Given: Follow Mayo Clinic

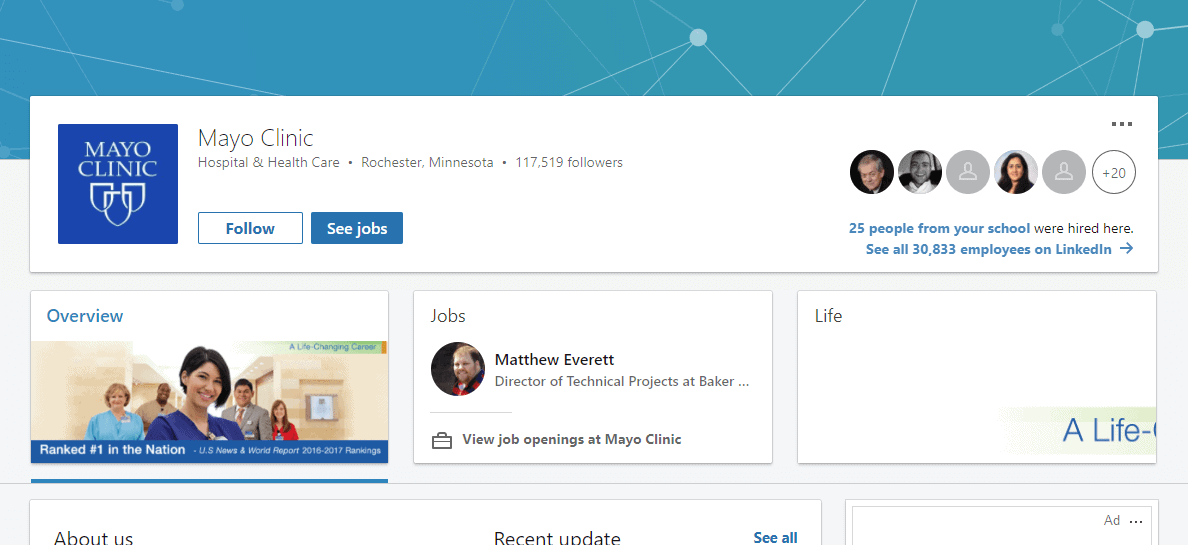Looking at the screenshot, I should (250, 228).
